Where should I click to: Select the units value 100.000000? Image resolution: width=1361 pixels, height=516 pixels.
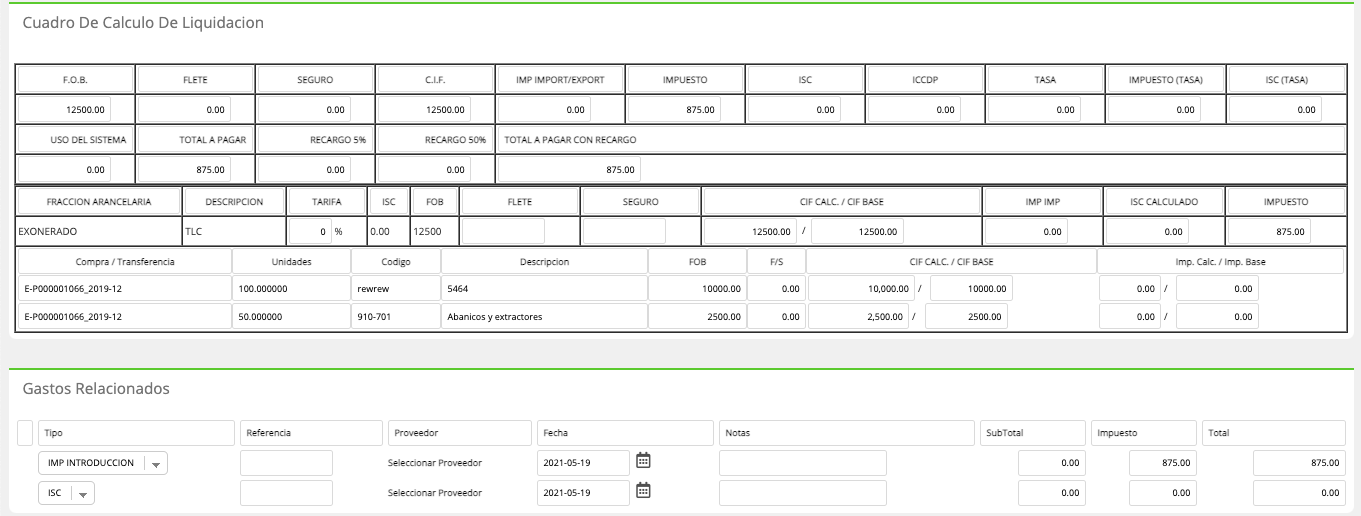tap(291, 288)
